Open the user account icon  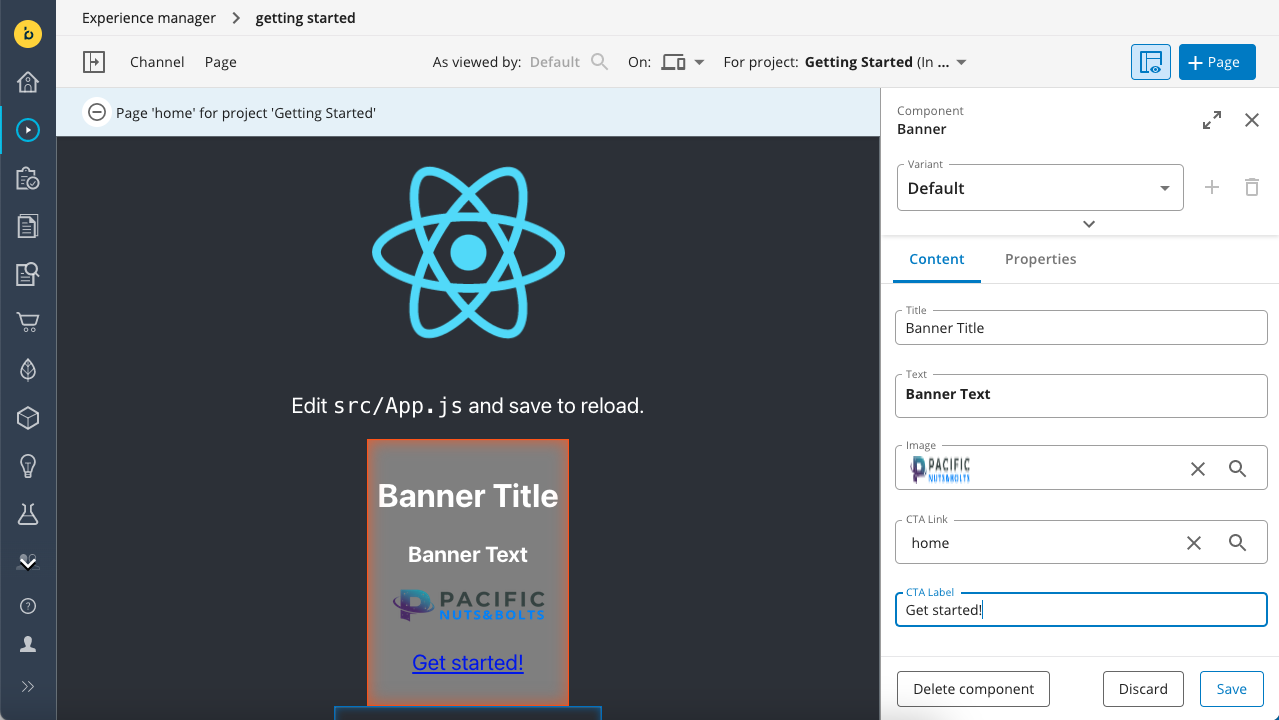point(28,645)
